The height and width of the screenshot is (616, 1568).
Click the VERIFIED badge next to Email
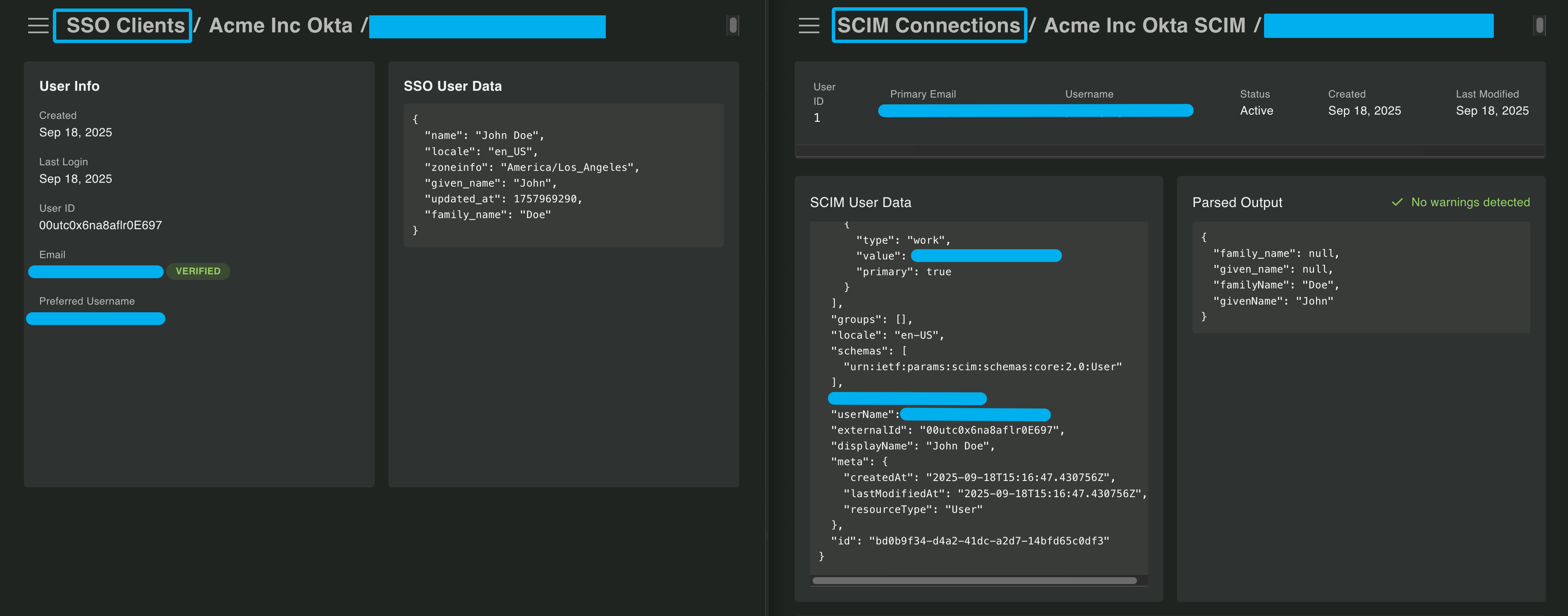[x=198, y=271]
